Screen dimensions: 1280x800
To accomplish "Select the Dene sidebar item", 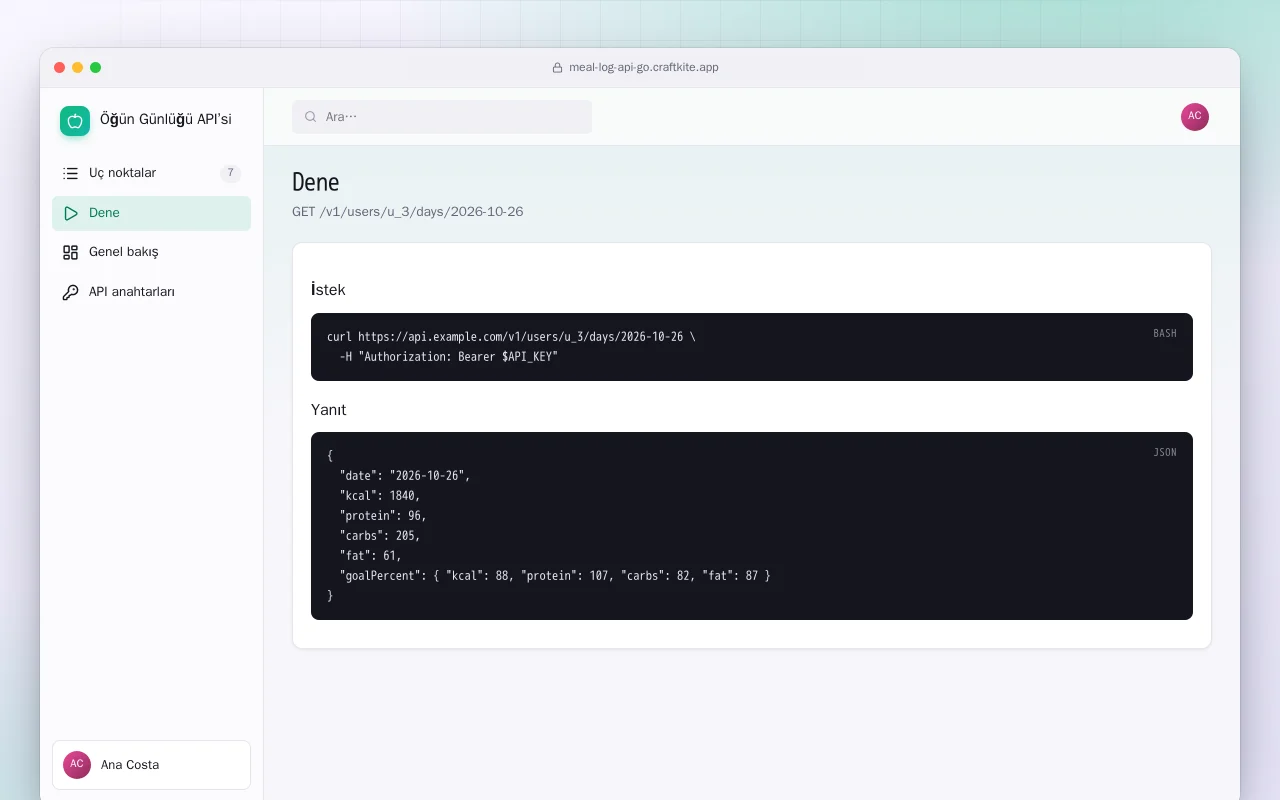I will pos(151,213).
